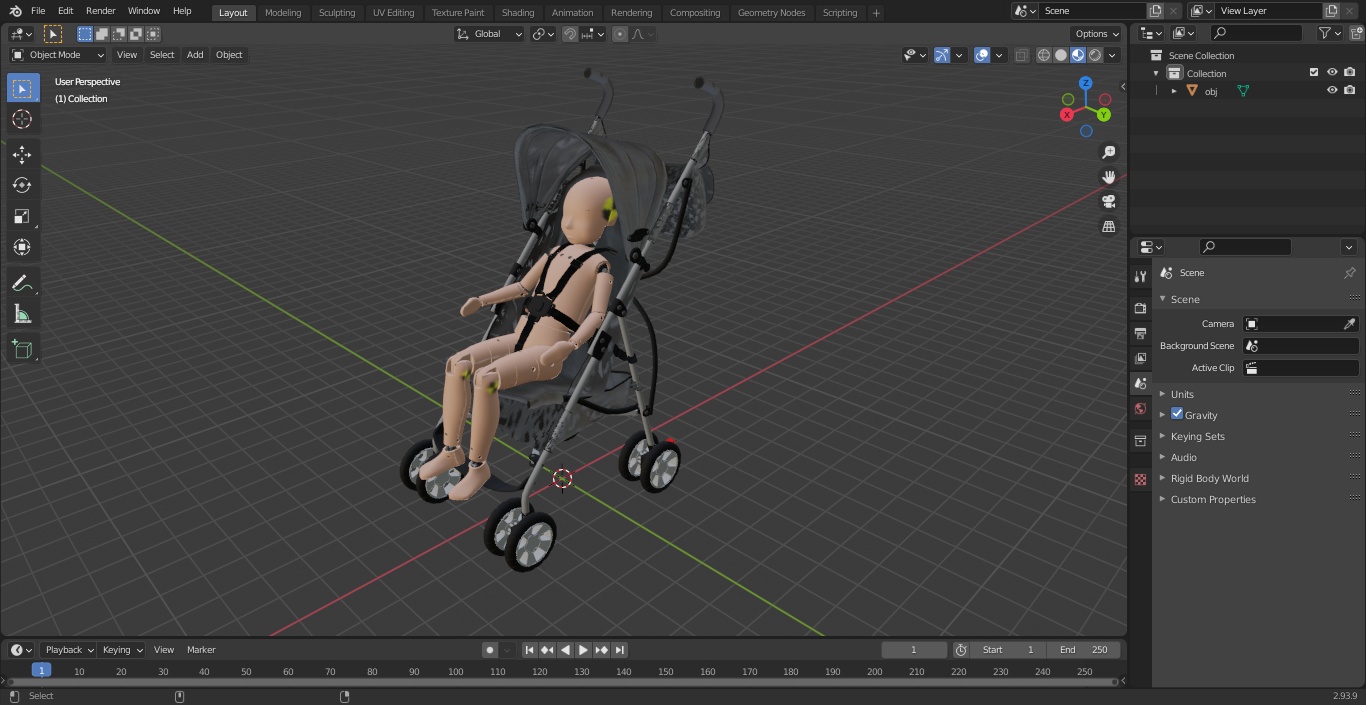Open the Tool properties tab
This screenshot has height=705, width=1366.
point(1140,276)
